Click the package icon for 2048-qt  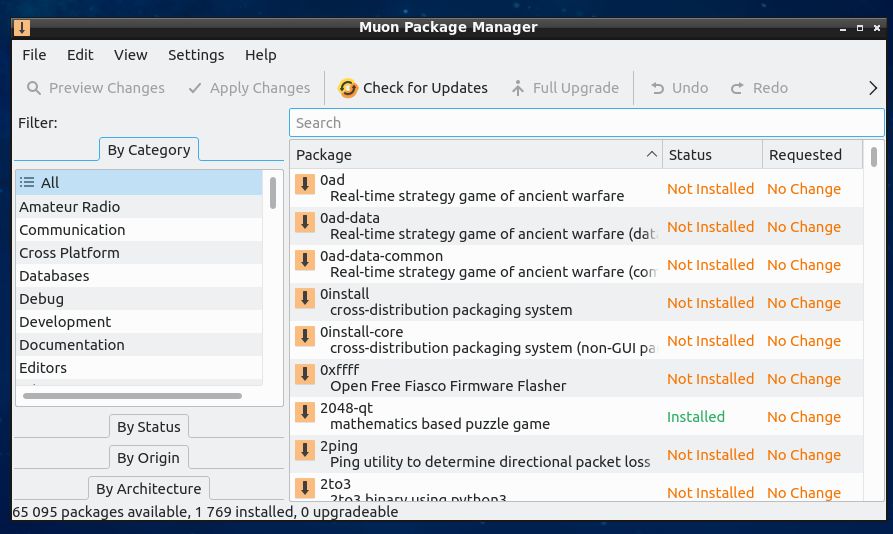coord(305,413)
